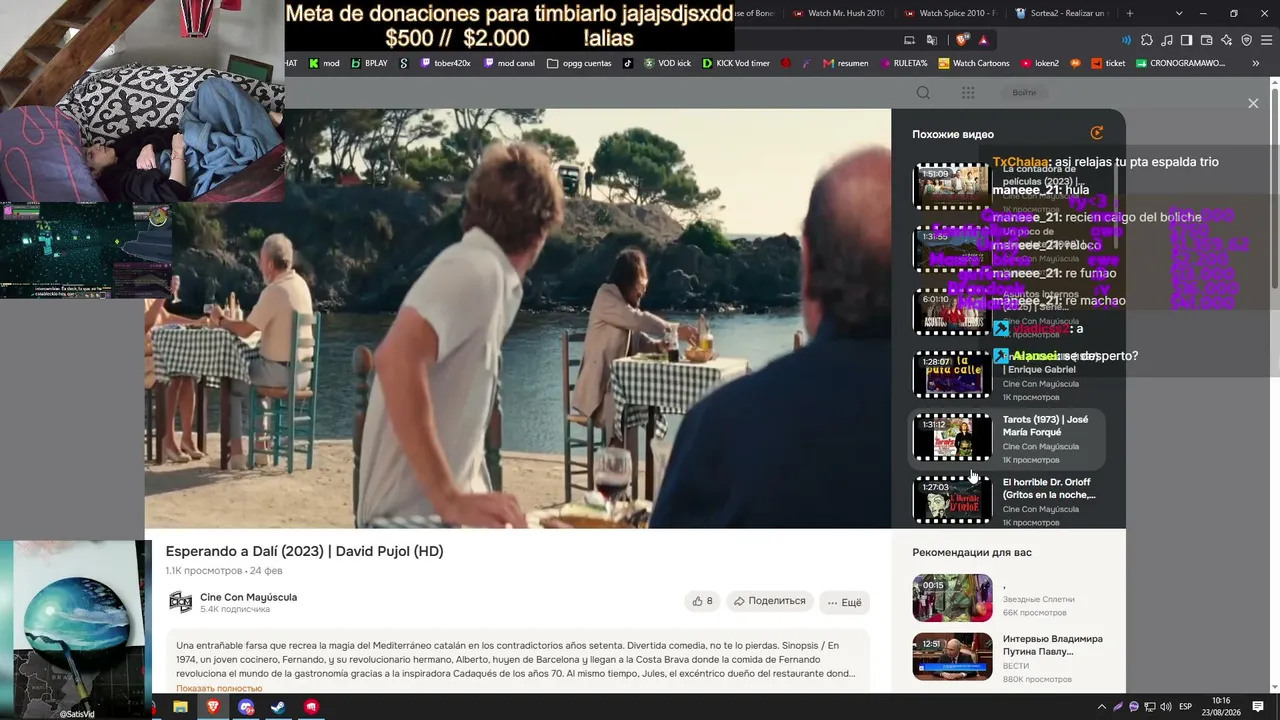Open the CRONOGRAMAWO... bookmark
The image size is (1280, 720).
[x=1180, y=63]
